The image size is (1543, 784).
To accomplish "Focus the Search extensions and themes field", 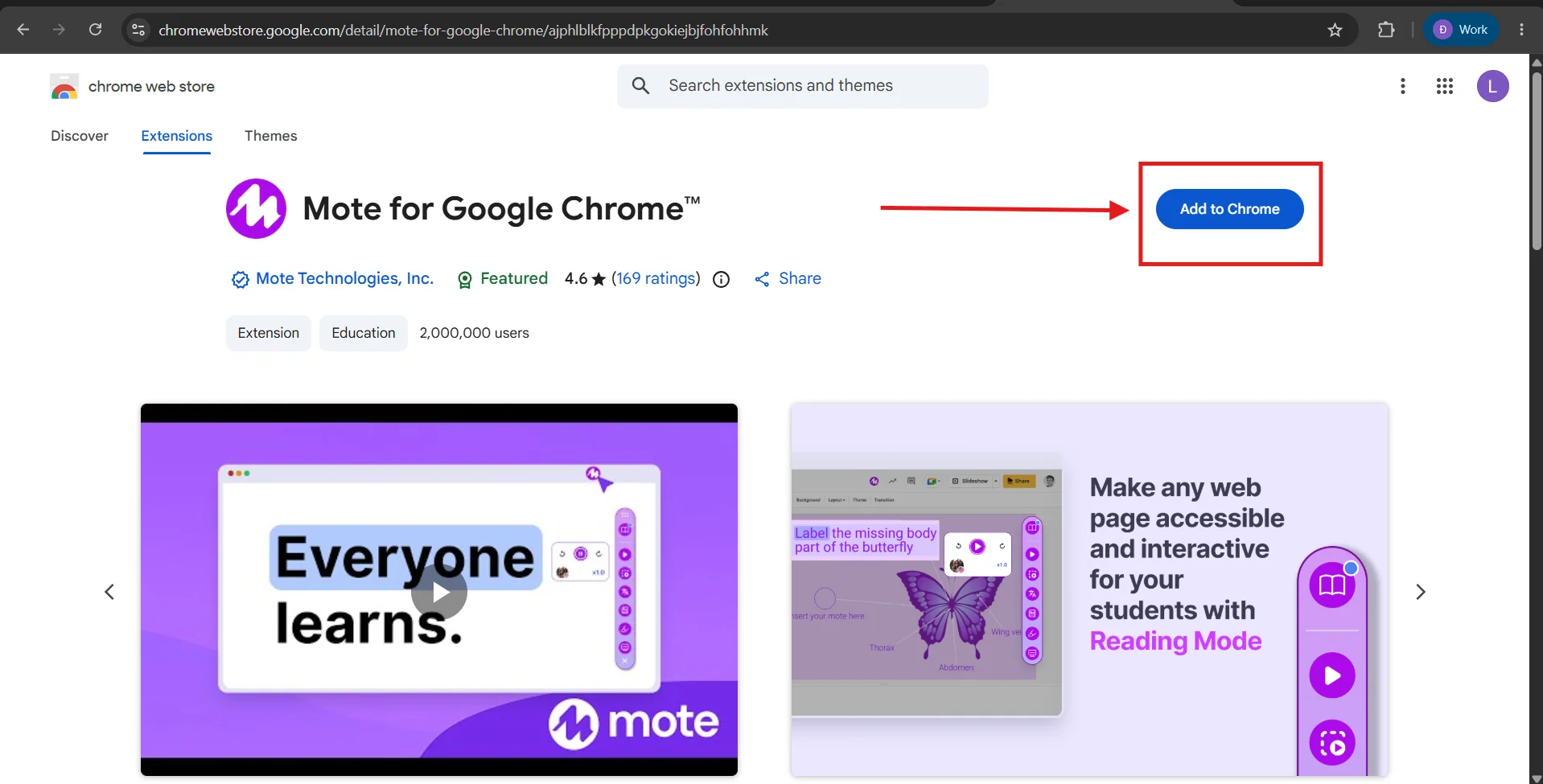I will 802,86.
